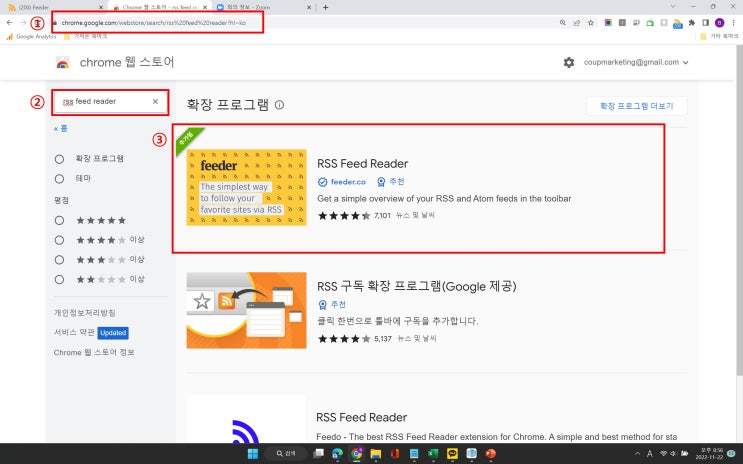
Task: Open Microsoft Edge from the taskbar
Action: click(337, 454)
